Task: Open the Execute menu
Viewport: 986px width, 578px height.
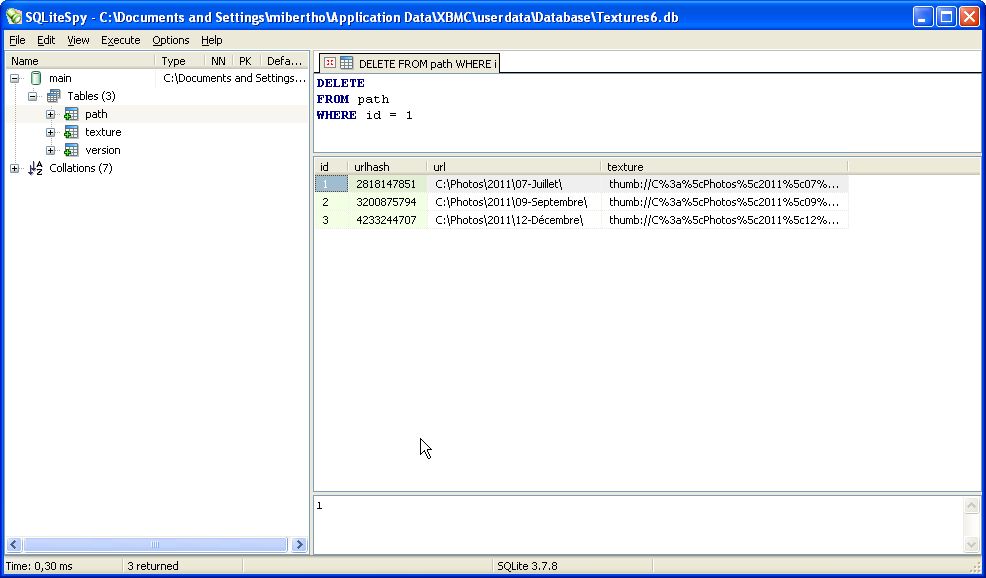Action: pos(120,40)
